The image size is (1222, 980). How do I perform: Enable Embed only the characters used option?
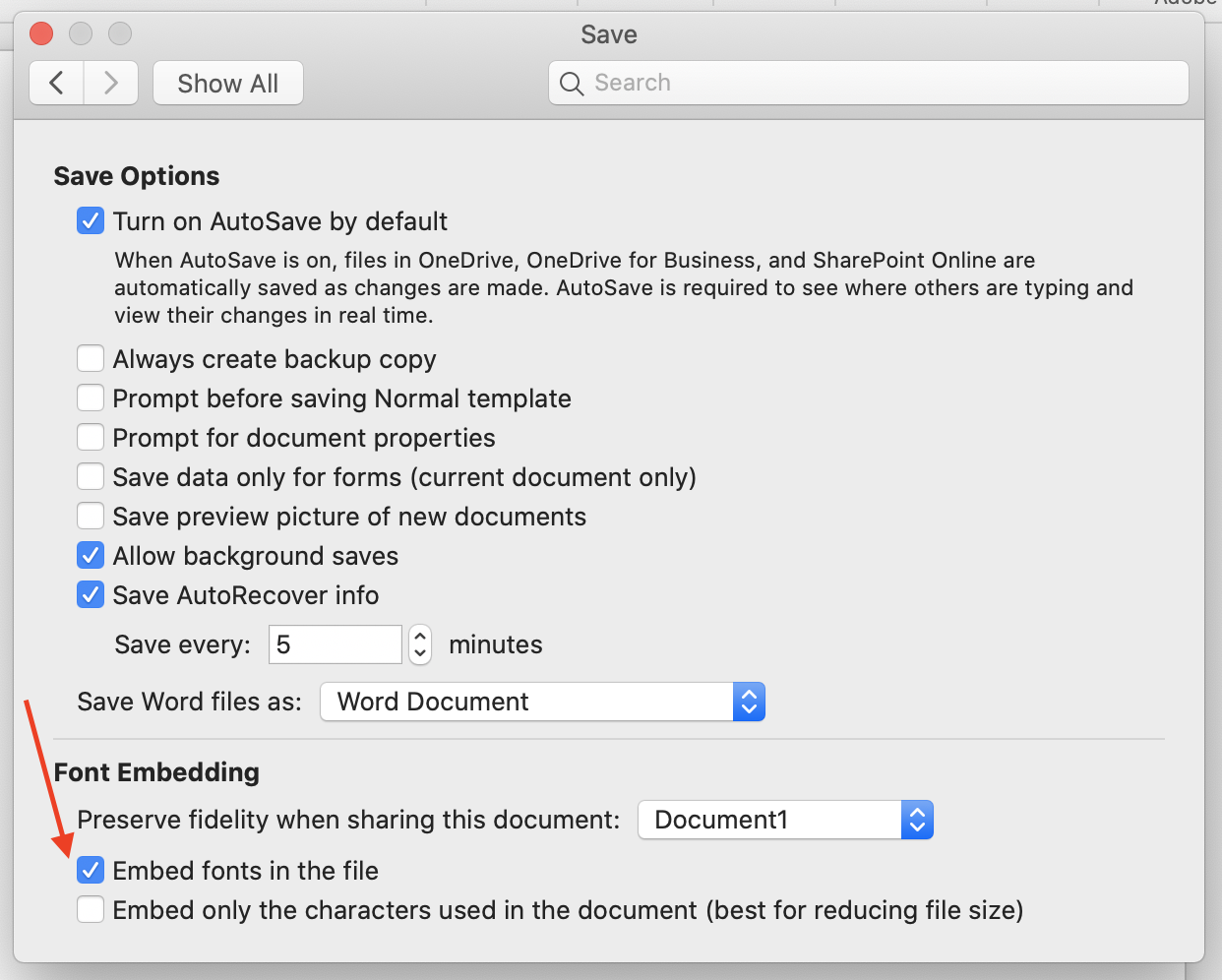(x=91, y=909)
